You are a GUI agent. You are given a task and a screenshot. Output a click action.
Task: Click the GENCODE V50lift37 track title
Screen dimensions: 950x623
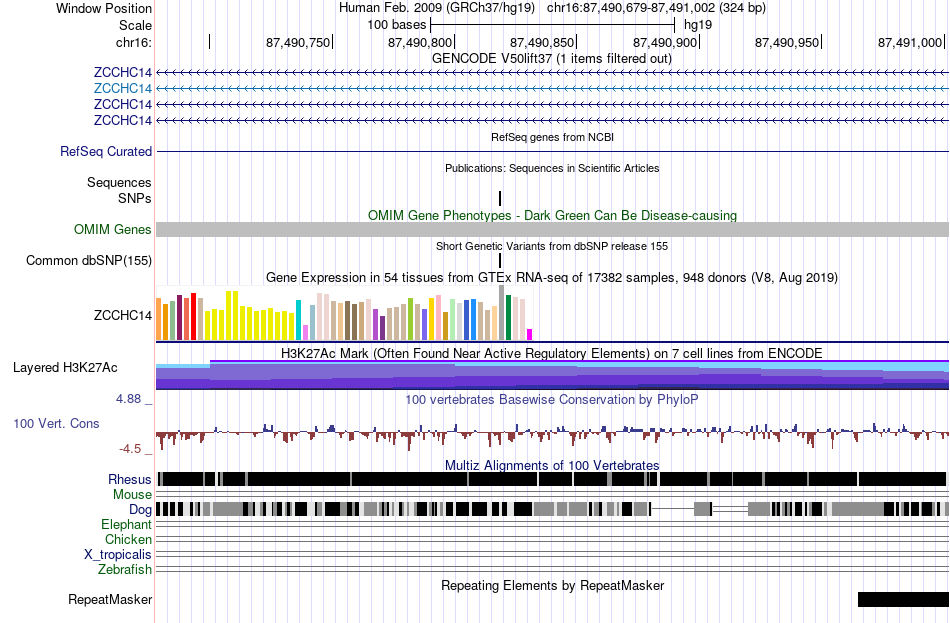(552, 59)
